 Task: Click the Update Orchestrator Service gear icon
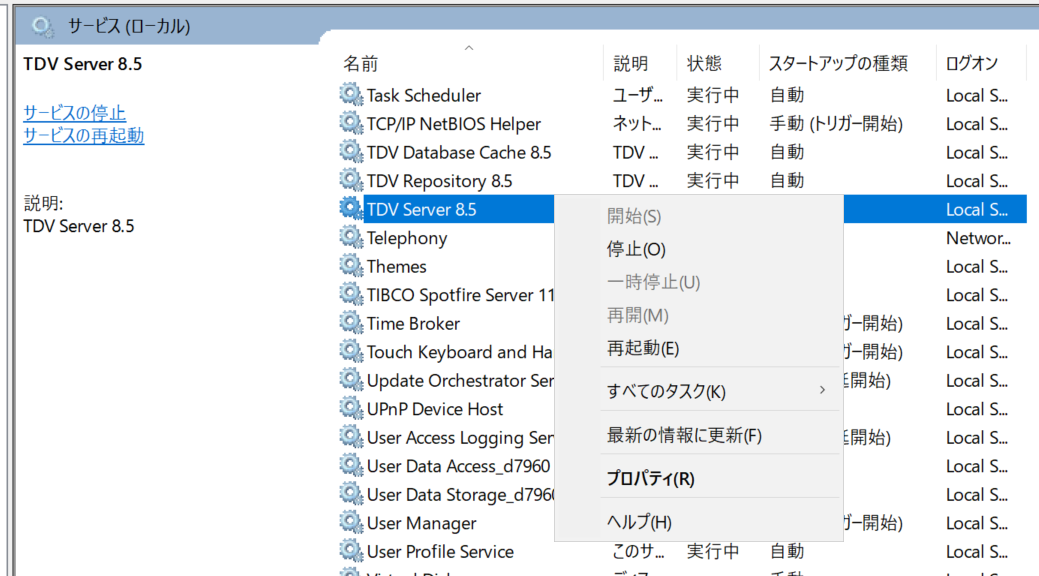pyautogui.click(x=351, y=380)
